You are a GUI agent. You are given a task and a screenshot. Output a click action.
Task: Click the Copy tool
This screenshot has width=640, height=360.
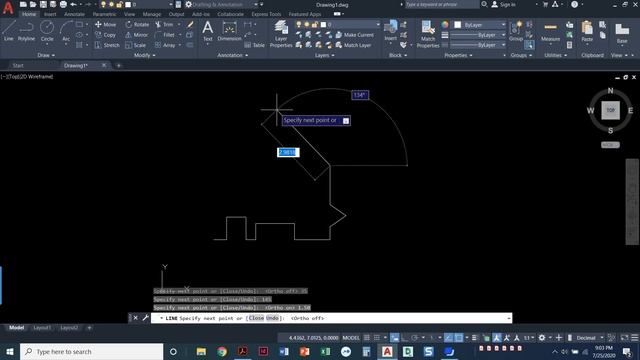105,35
